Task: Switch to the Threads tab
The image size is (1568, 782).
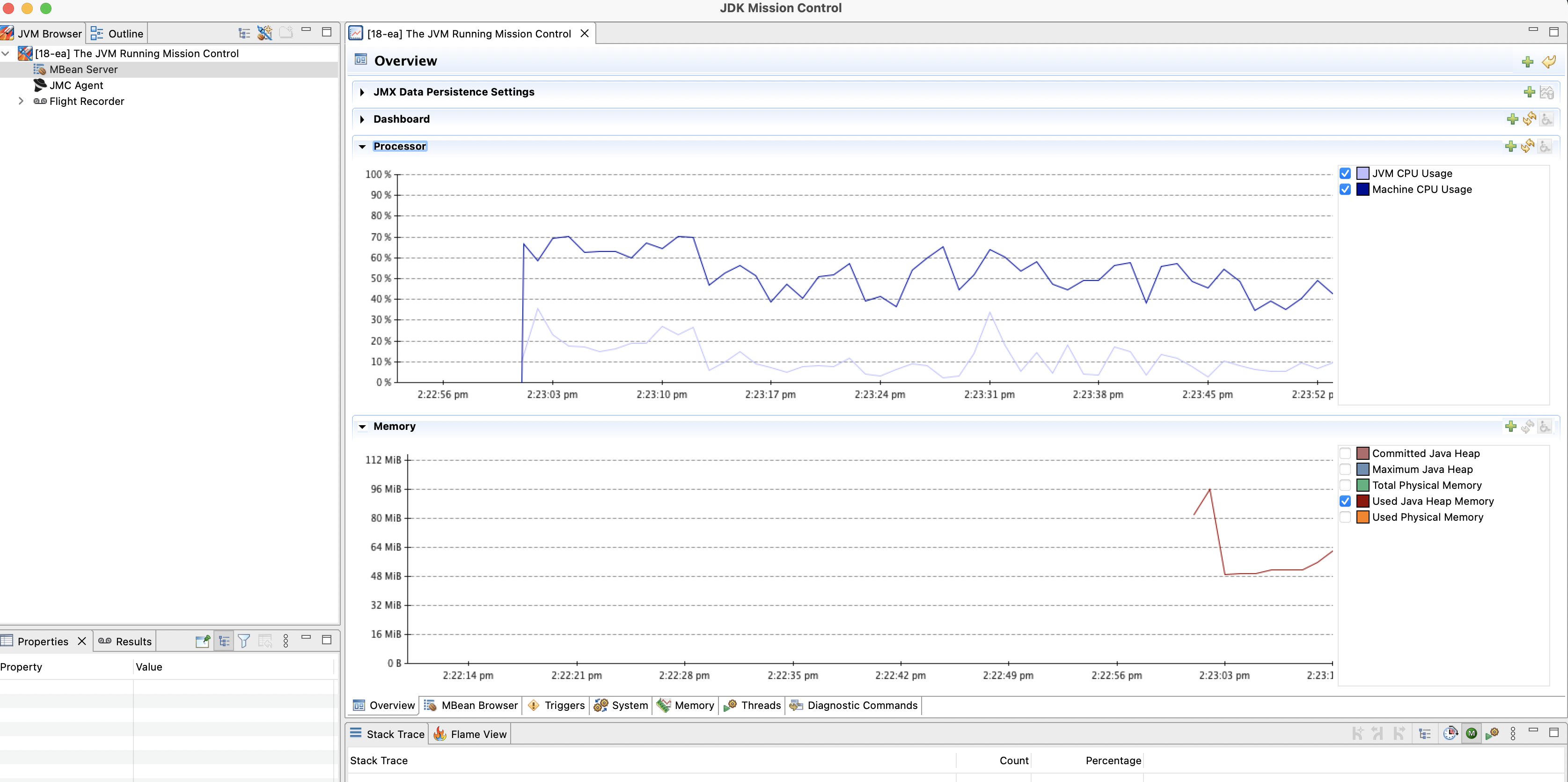Action: pos(752,705)
